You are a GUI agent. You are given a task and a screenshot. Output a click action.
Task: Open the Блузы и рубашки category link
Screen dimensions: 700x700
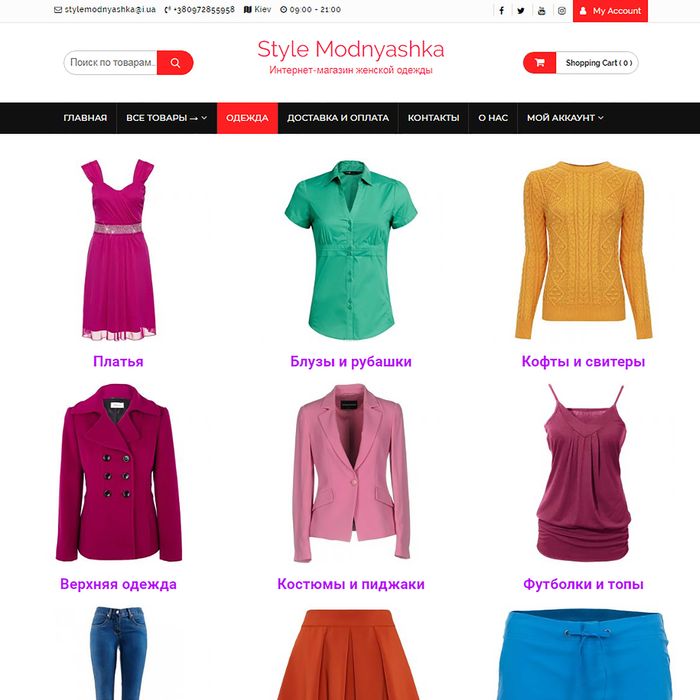[351, 361]
